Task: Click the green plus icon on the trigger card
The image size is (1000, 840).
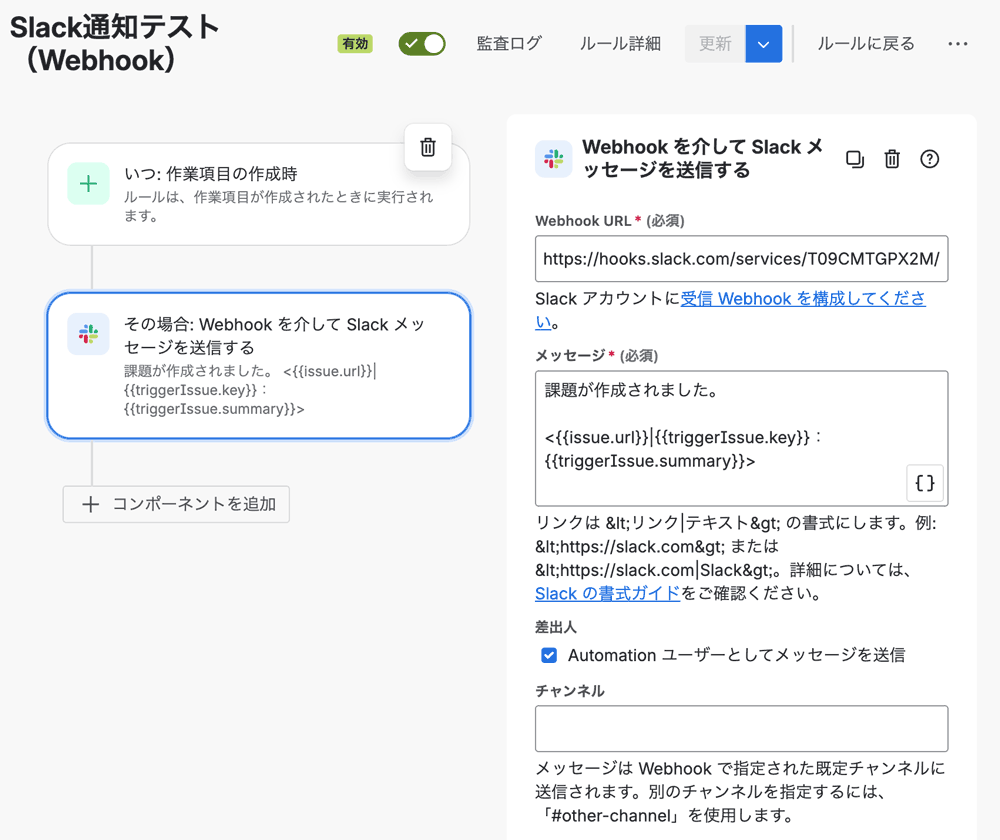Action: 87,183
